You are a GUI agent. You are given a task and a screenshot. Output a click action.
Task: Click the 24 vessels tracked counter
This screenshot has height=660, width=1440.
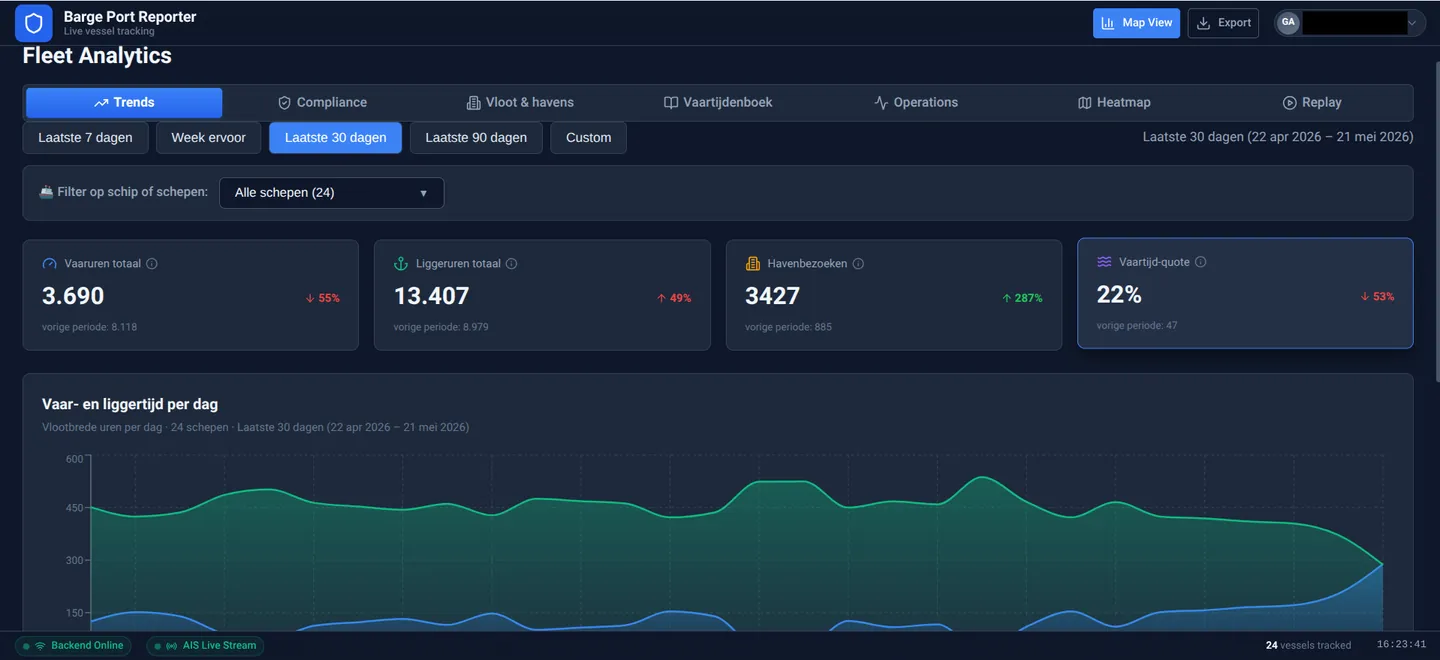pos(1308,646)
